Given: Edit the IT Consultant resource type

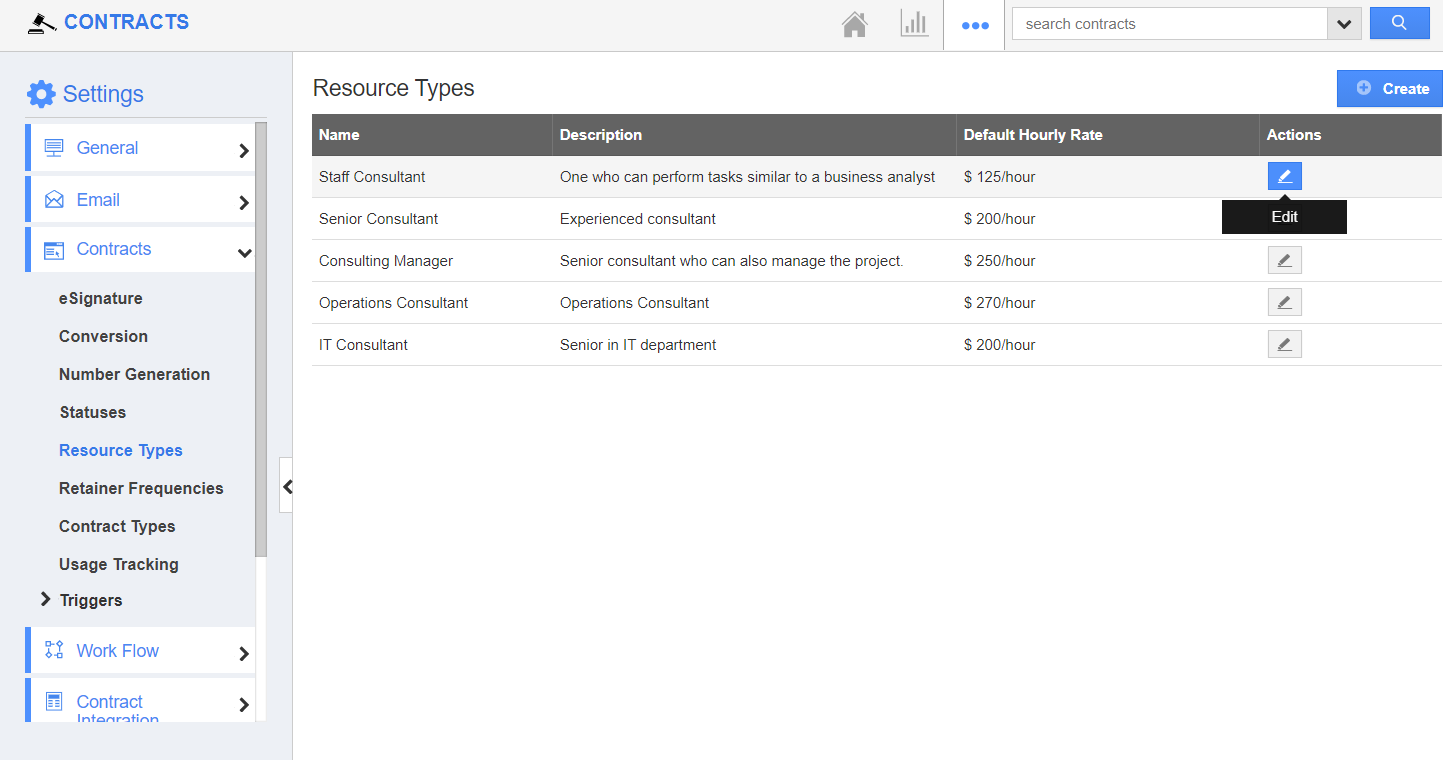Looking at the screenshot, I should (1284, 345).
